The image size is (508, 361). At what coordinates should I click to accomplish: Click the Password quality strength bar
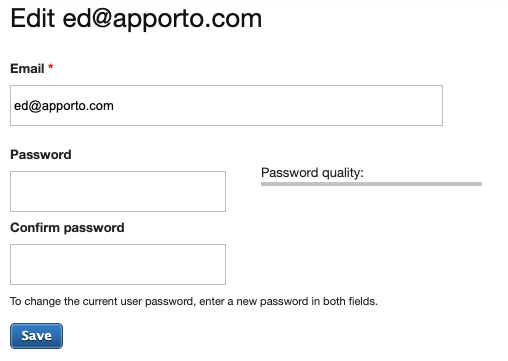click(x=371, y=184)
